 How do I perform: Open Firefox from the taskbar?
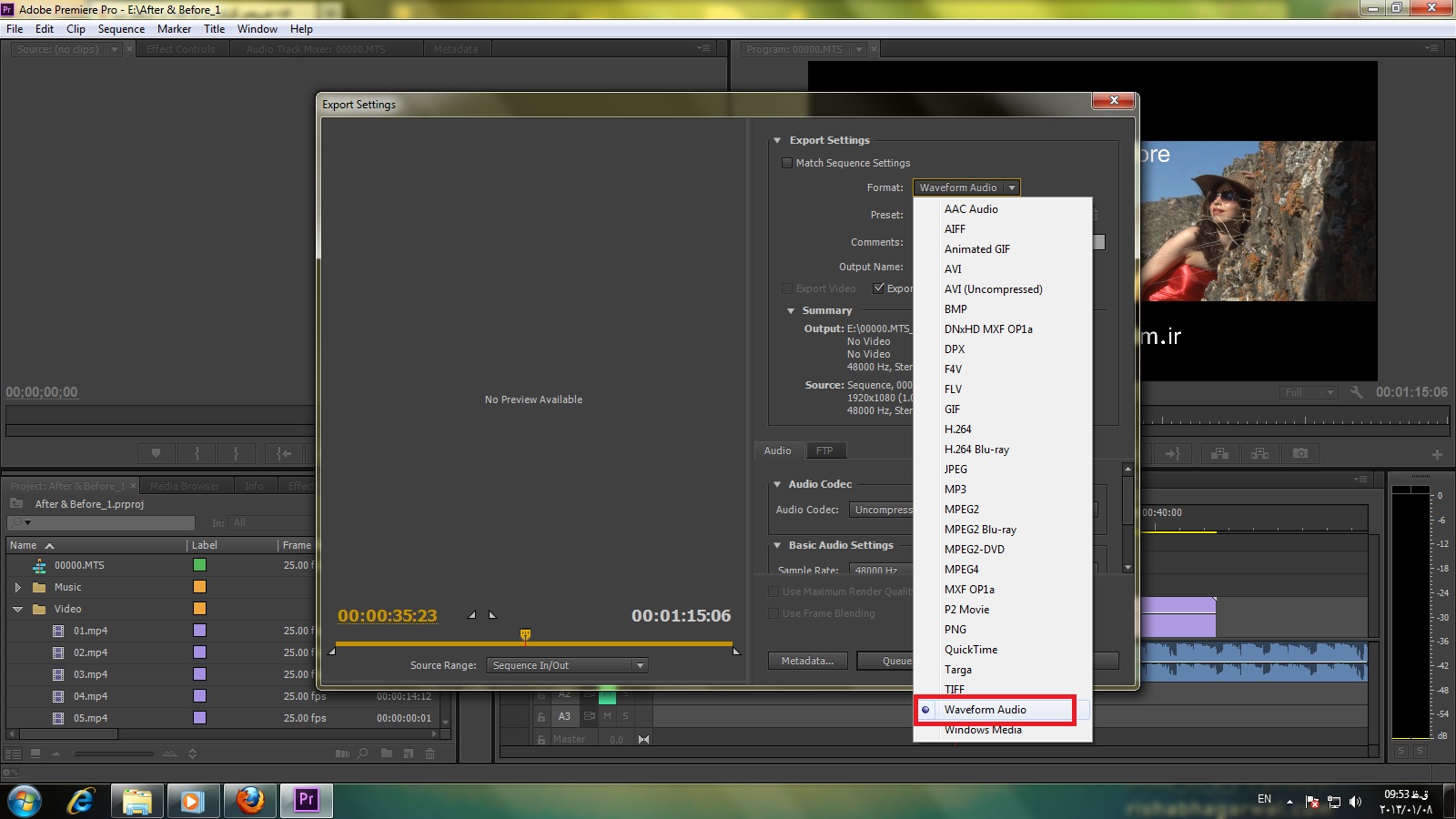[250, 801]
